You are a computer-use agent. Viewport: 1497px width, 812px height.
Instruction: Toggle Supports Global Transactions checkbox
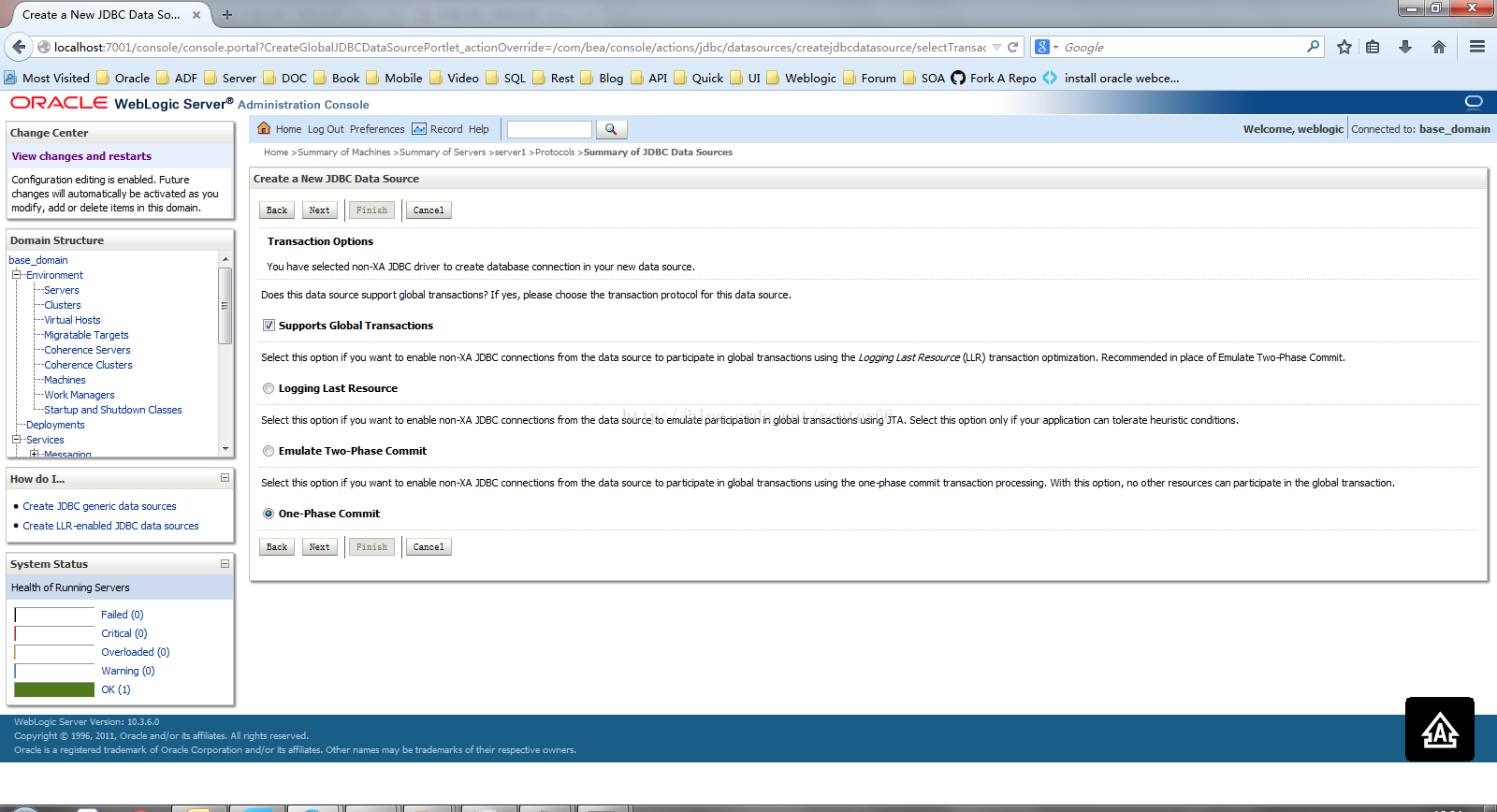tap(269, 326)
